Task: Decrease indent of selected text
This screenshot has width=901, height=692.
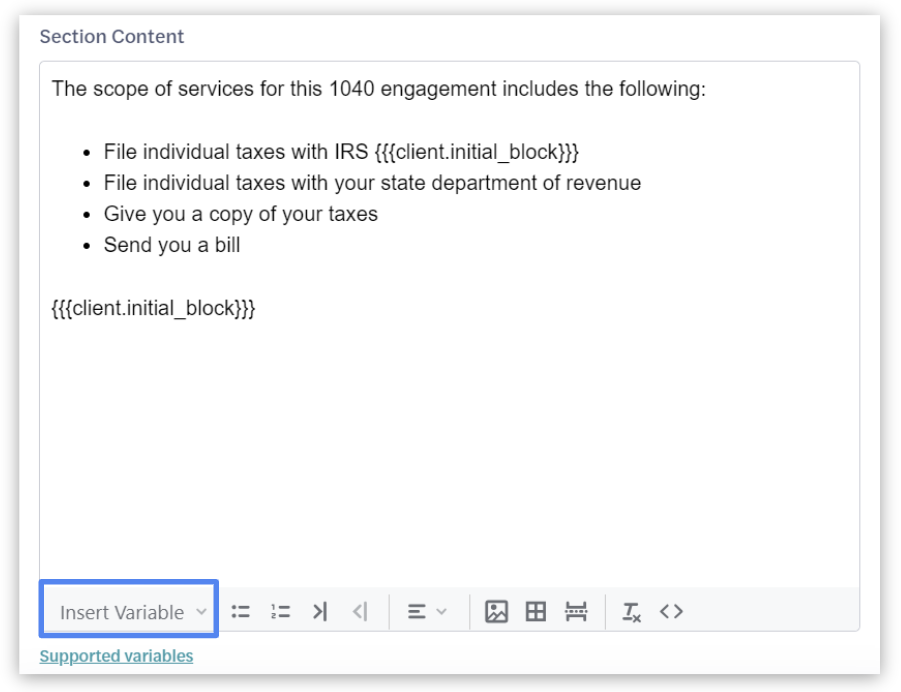Action: click(360, 612)
